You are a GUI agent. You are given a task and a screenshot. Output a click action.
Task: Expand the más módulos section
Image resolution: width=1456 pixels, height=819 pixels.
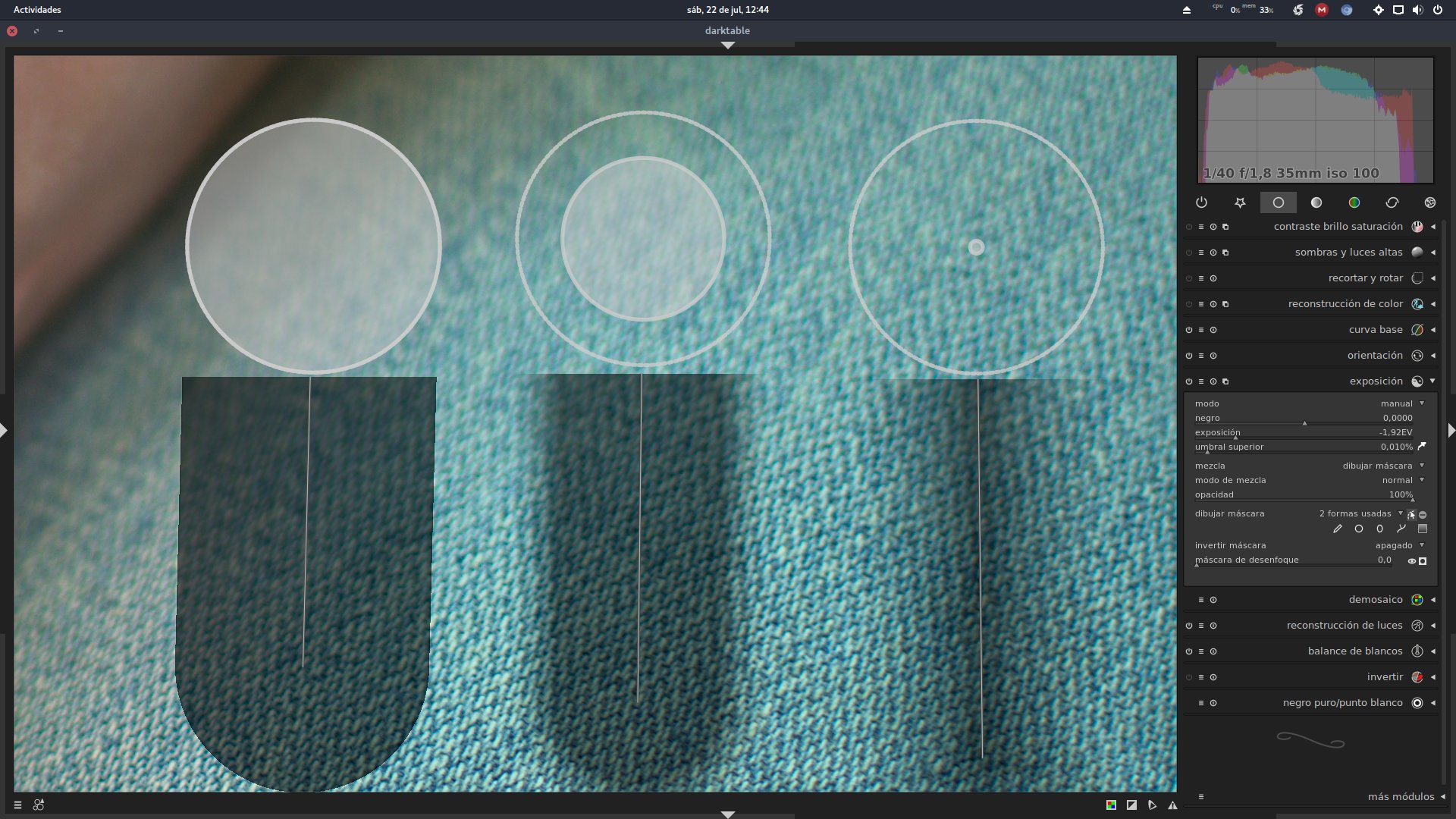[1442, 797]
